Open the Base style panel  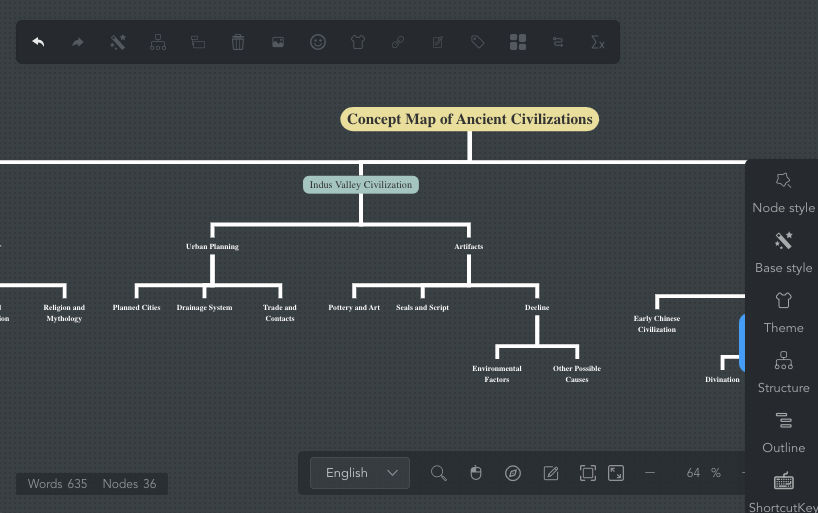pos(783,251)
